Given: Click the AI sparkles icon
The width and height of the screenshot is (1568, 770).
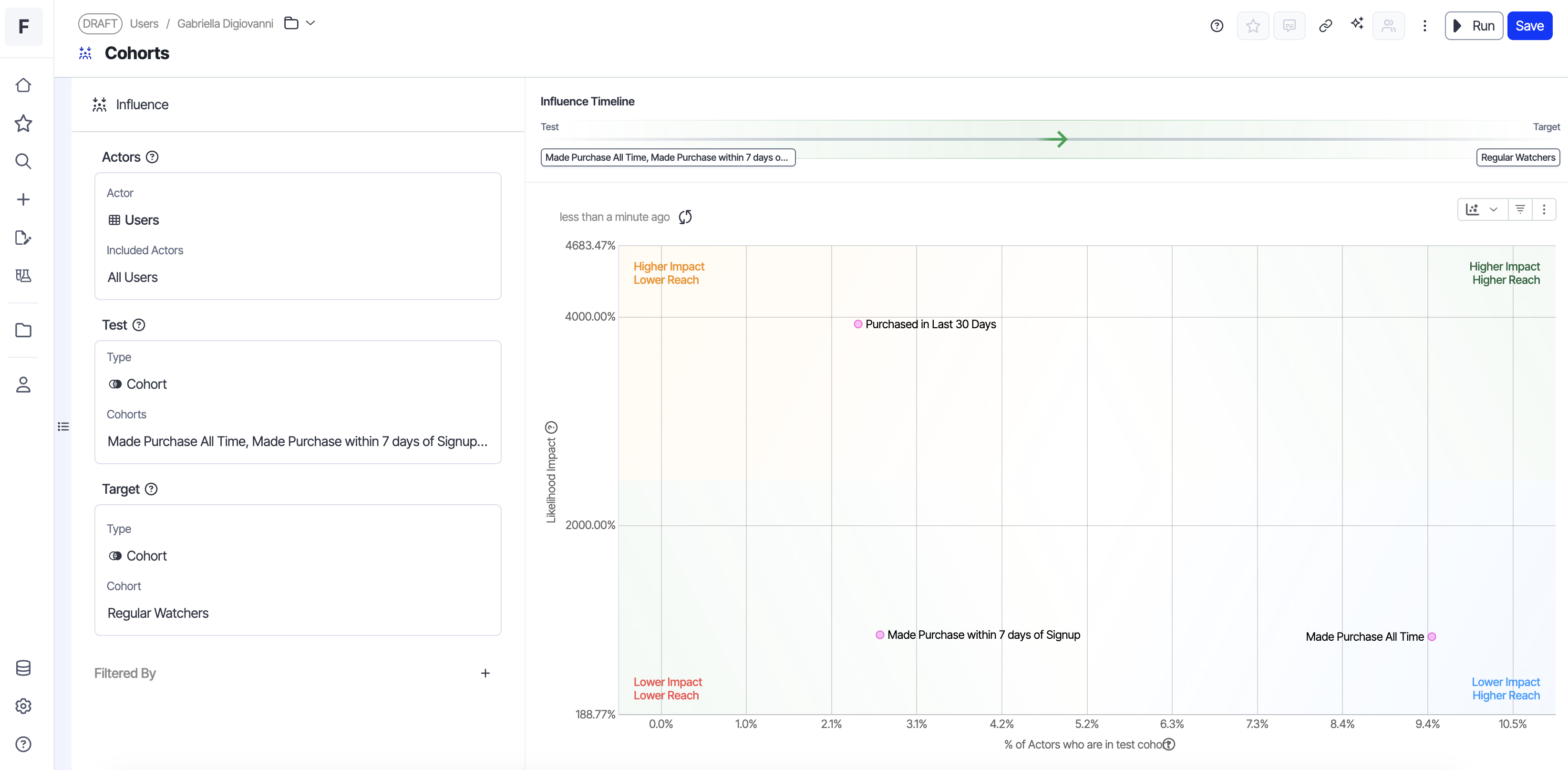Looking at the screenshot, I should (x=1357, y=24).
